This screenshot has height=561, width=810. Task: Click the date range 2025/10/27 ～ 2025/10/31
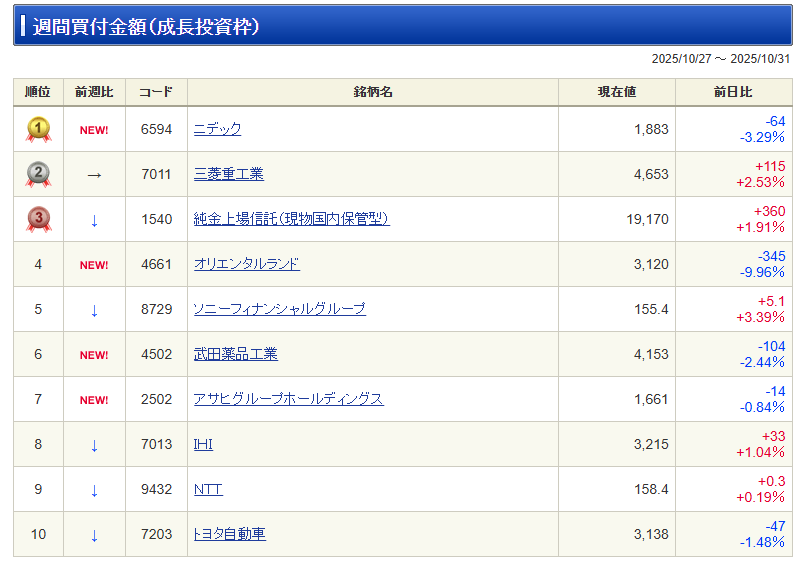tap(721, 59)
